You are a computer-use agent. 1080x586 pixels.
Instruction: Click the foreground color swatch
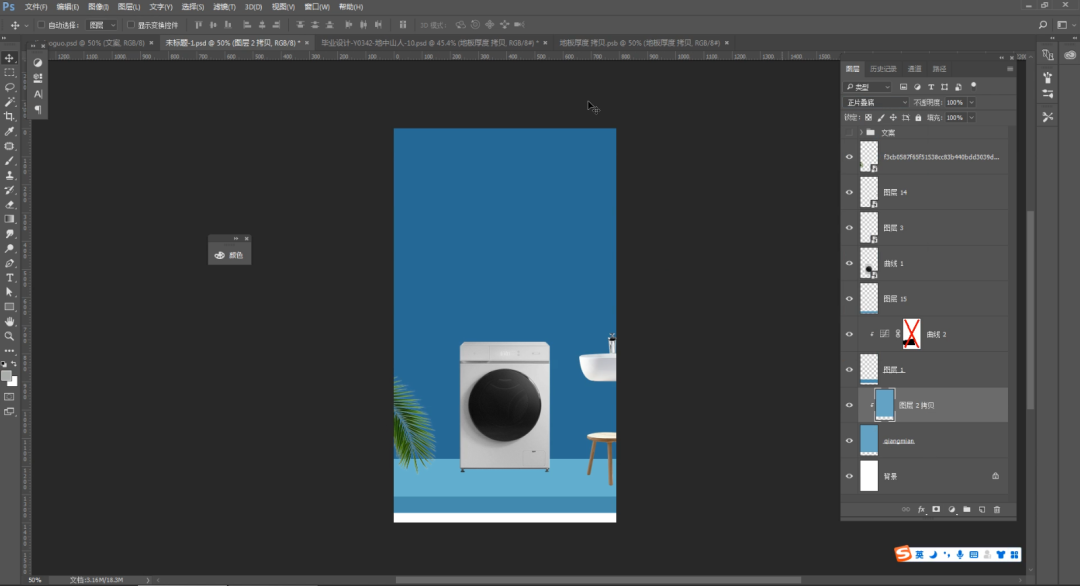pos(7,375)
